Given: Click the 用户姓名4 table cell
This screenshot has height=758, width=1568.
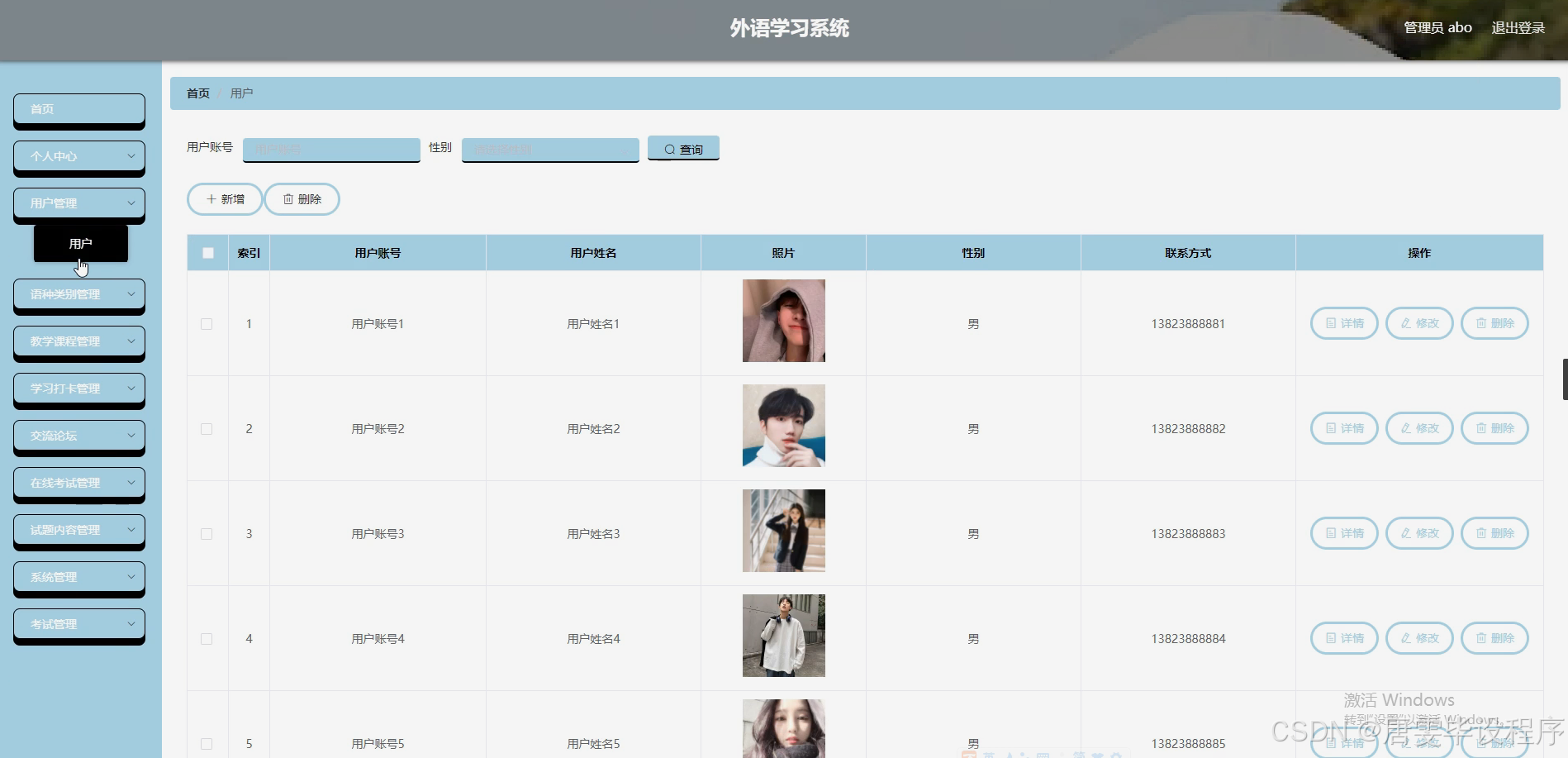Looking at the screenshot, I should click(593, 639).
